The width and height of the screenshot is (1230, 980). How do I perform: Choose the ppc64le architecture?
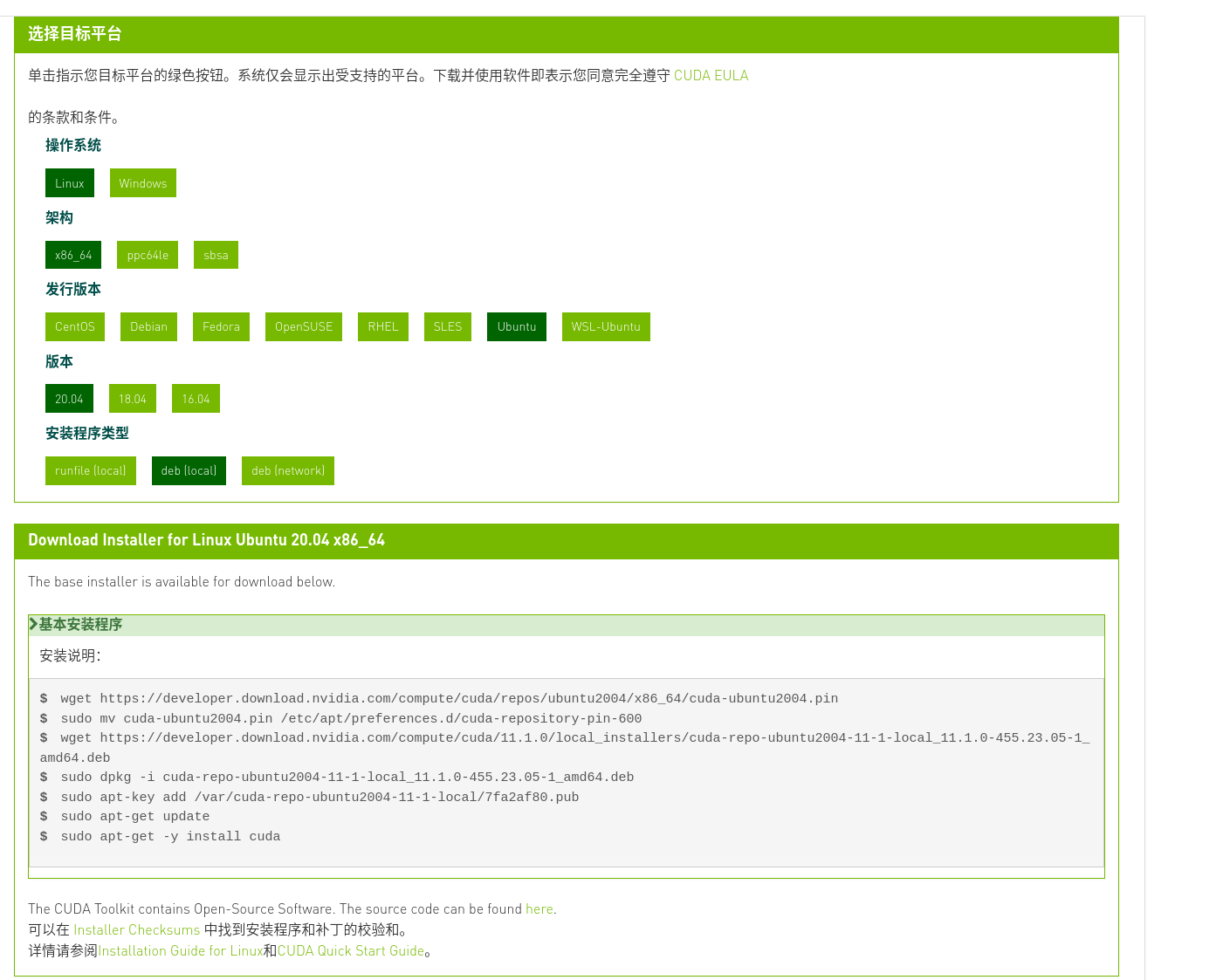(x=148, y=255)
